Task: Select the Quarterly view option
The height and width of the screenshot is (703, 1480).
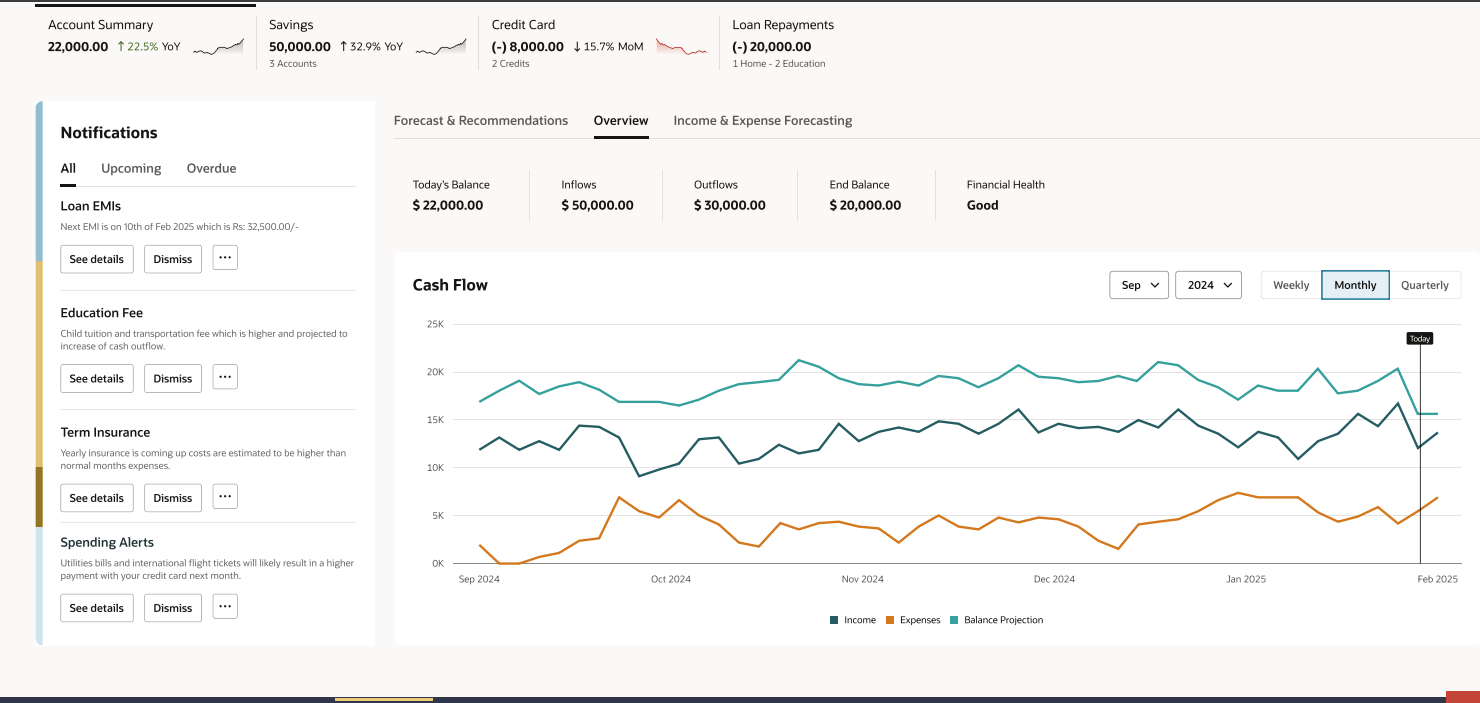Action: (x=1425, y=285)
